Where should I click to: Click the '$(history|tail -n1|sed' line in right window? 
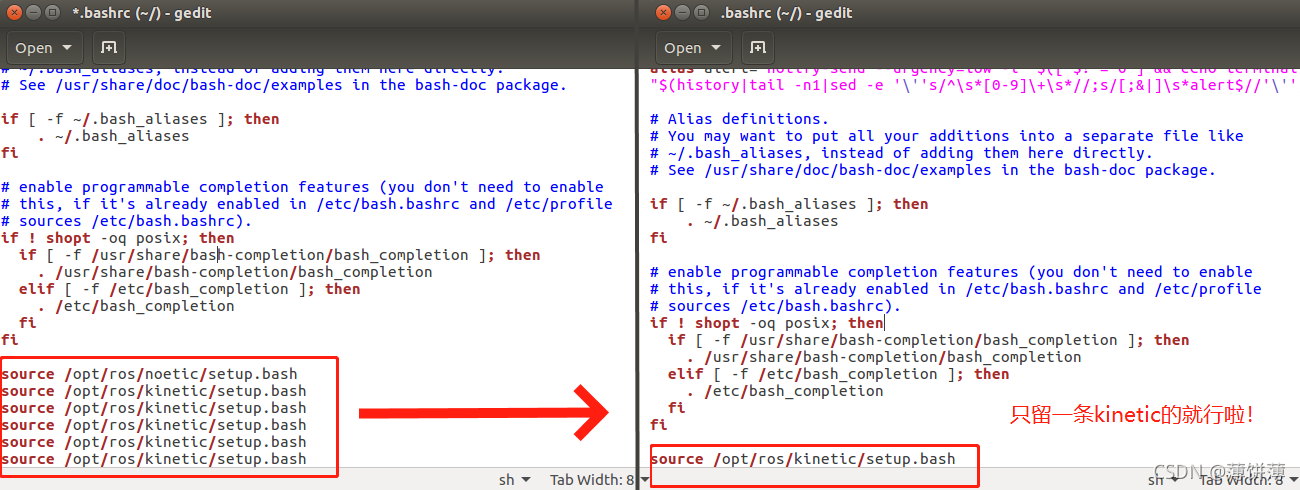(x=974, y=85)
